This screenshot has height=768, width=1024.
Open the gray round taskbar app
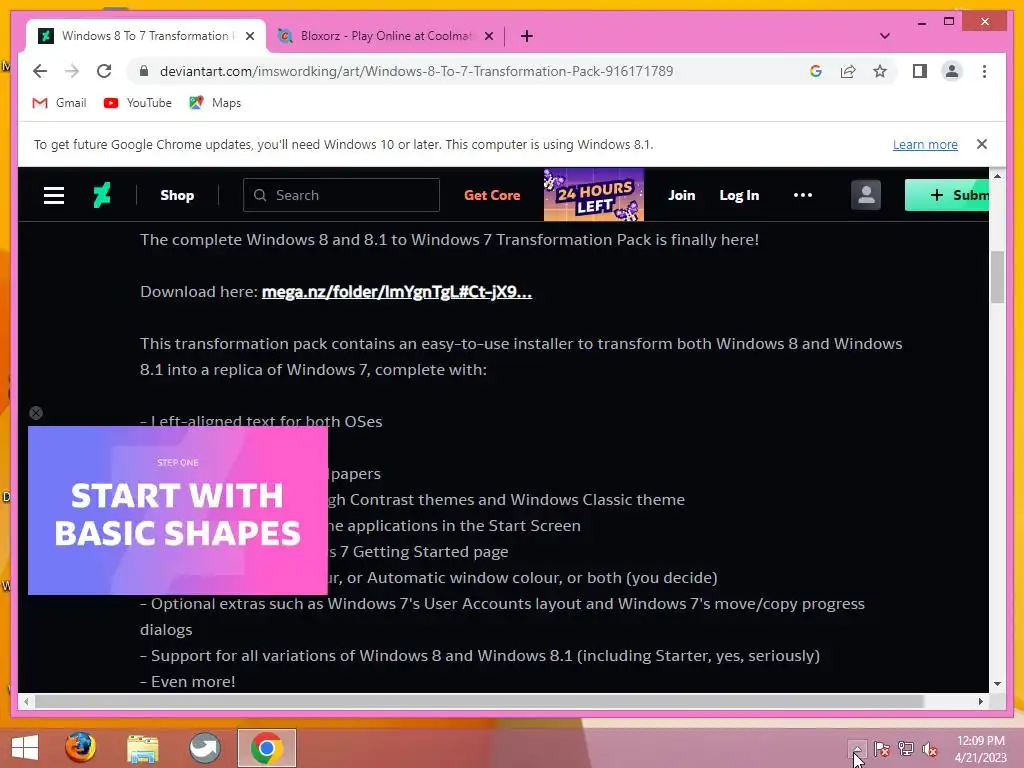pyautogui.click(x=204, y=748)
